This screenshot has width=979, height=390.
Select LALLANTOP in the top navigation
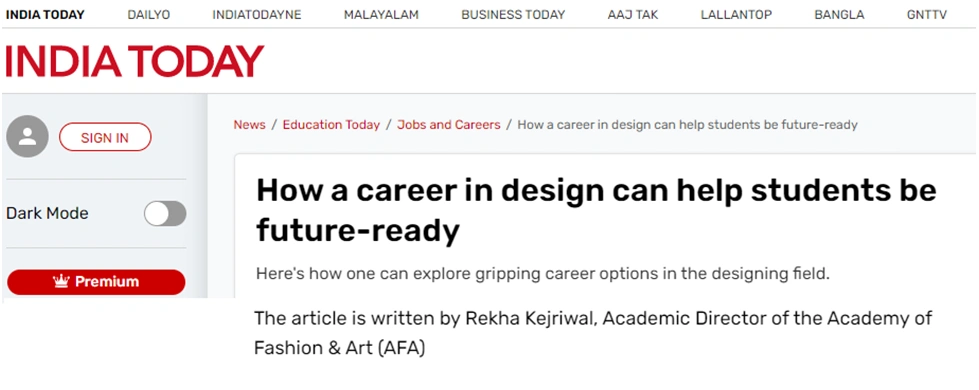[736, 15]
